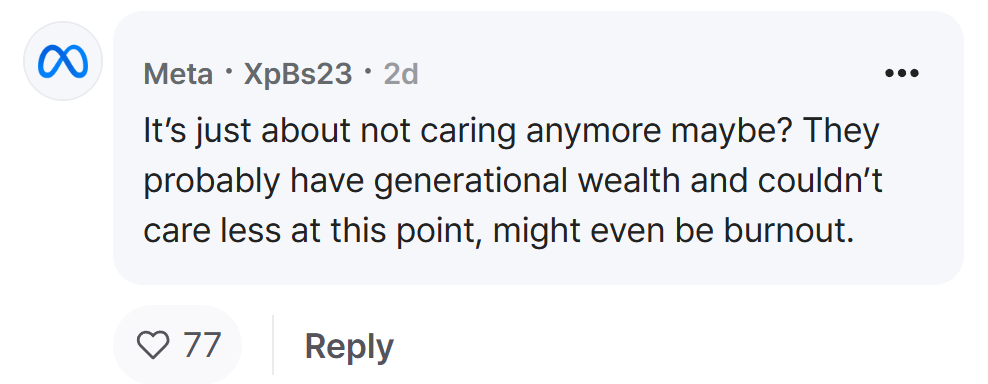The width and height of the screenshot is (988, 384).
Task: Like the comment using the heart icon
Action: pyautogui.click(x=153, y=346)
